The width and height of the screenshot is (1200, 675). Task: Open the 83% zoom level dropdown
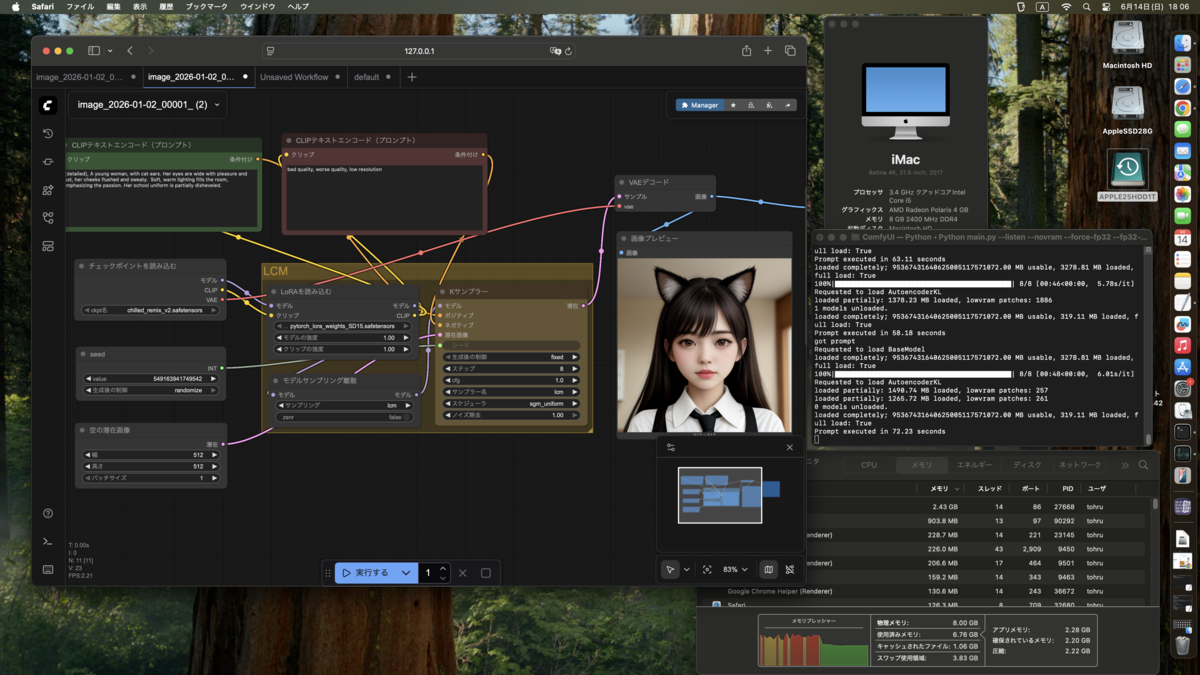point(735,569)
